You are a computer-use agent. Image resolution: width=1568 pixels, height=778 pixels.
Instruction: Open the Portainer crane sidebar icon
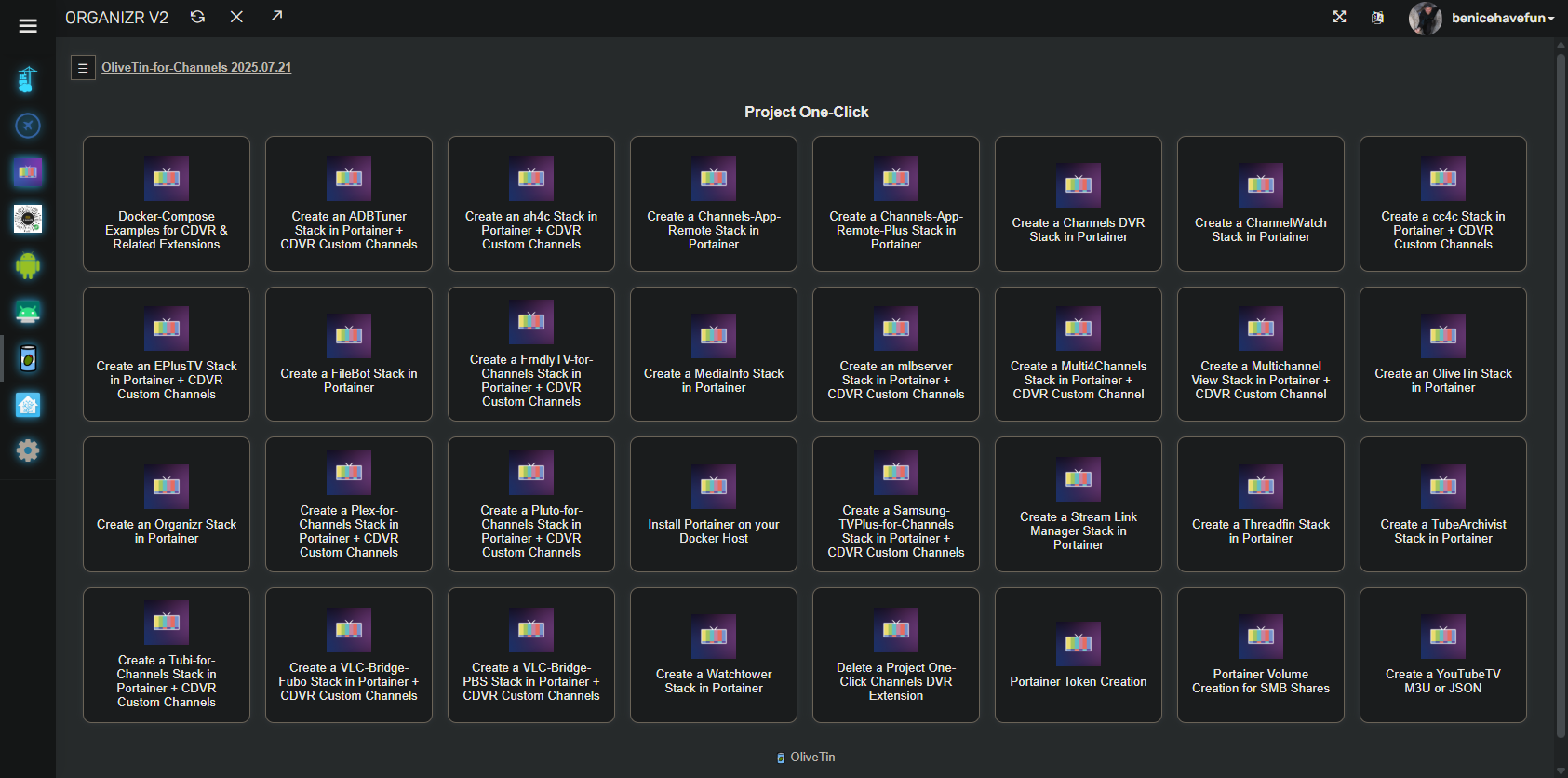(28, 79)
